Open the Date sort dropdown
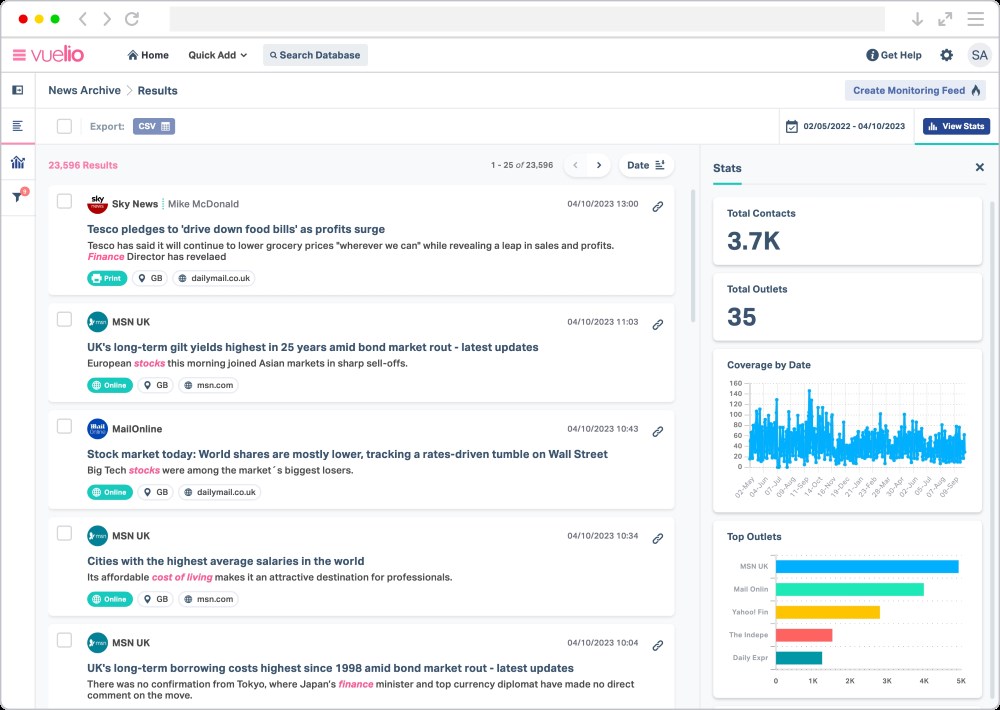This screenshot has width=1000, height=710. (x=646, y=165)
